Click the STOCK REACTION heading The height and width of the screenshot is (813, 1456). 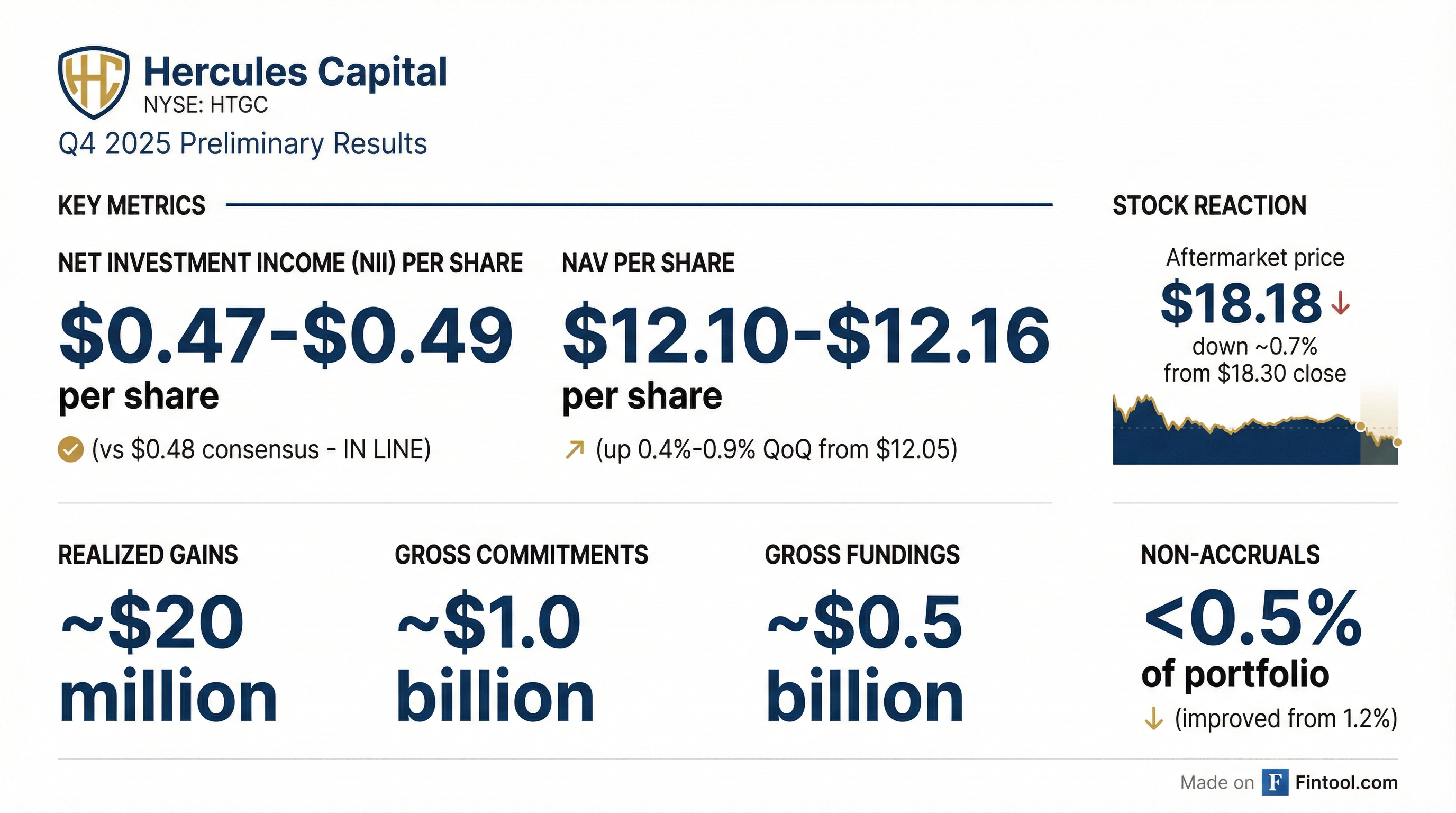(1209, 206)
